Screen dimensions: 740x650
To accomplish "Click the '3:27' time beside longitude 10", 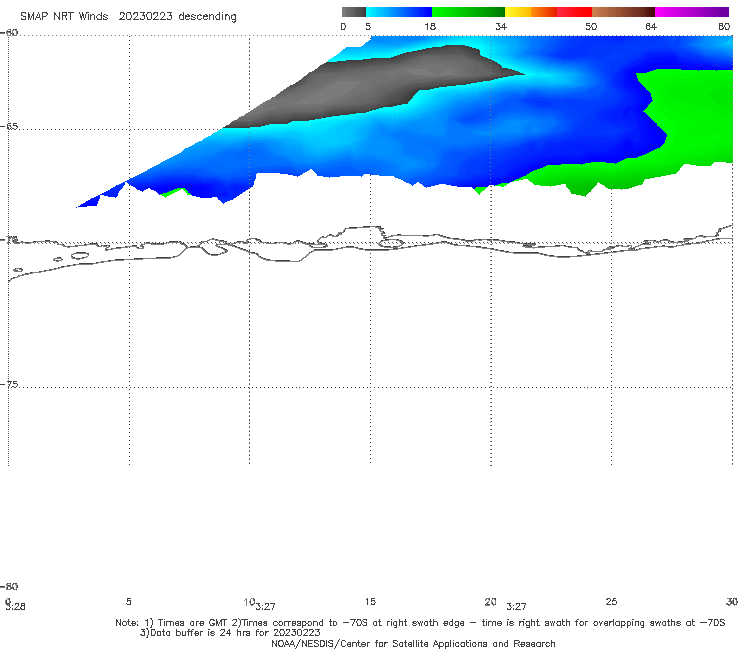I will 266,607.
